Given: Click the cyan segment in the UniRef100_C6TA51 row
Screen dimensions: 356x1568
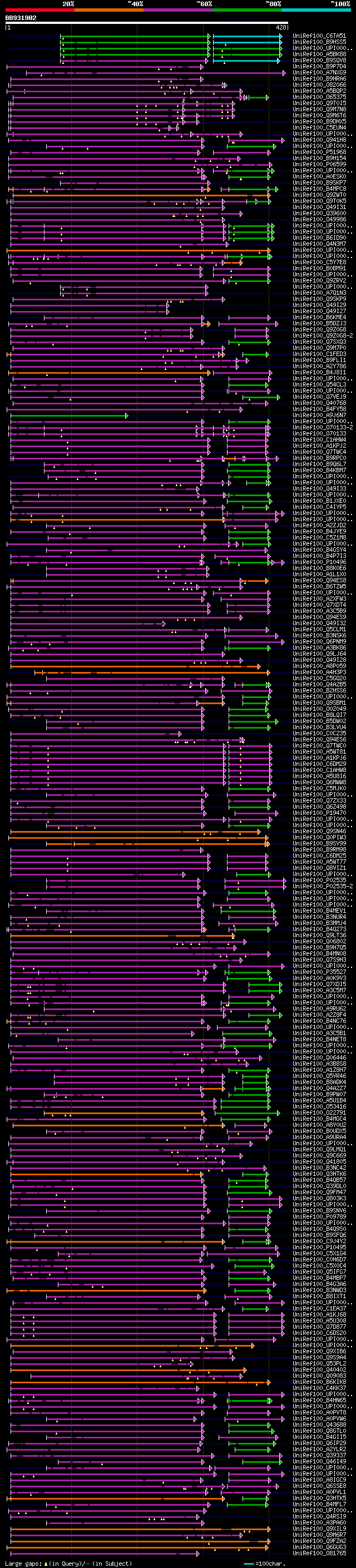Looking at the screenshot, I should (x=247, y=37).
